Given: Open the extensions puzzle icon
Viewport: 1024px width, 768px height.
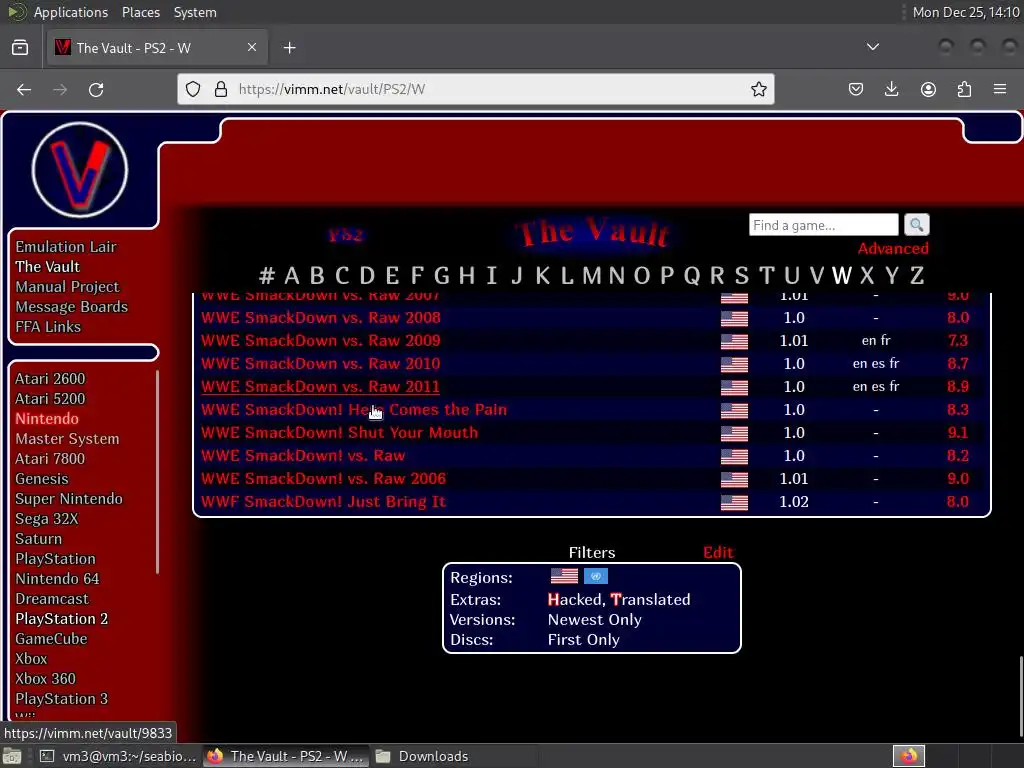Looking at the screenshot, I should point(964,89).
